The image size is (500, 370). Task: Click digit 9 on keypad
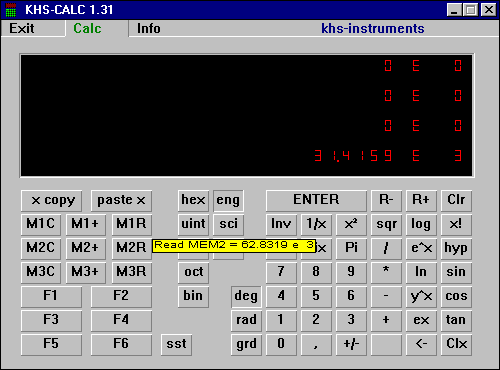click(351, 272)
